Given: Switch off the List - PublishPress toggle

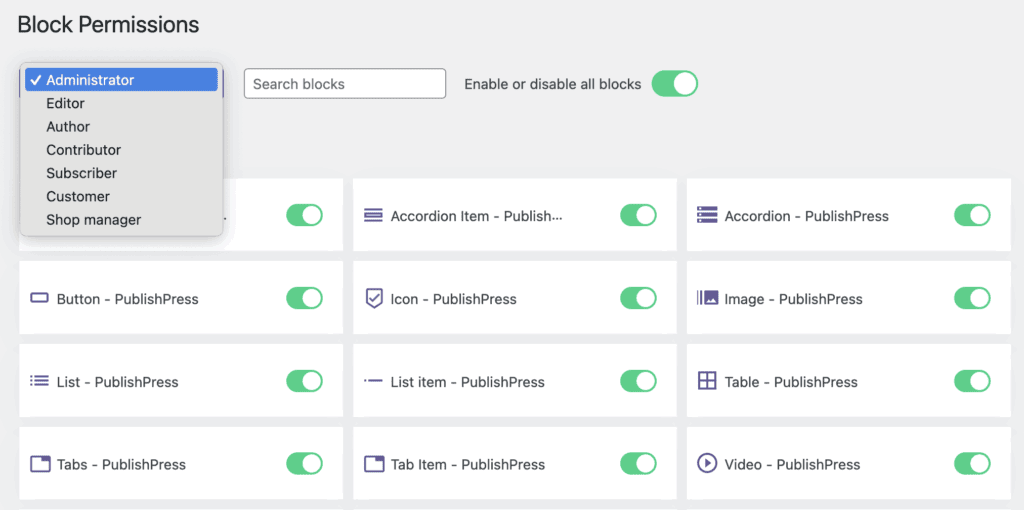Looking at the screenshot, I should tap(304, 381).
